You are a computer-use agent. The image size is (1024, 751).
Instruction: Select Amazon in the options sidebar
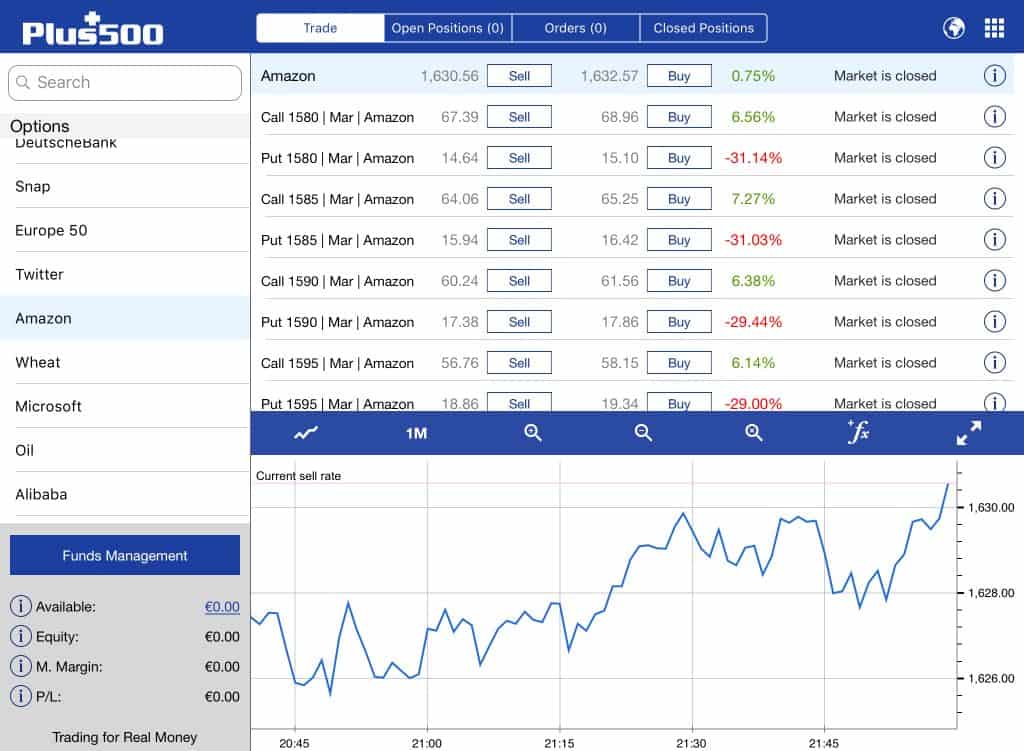click(125, 318)
